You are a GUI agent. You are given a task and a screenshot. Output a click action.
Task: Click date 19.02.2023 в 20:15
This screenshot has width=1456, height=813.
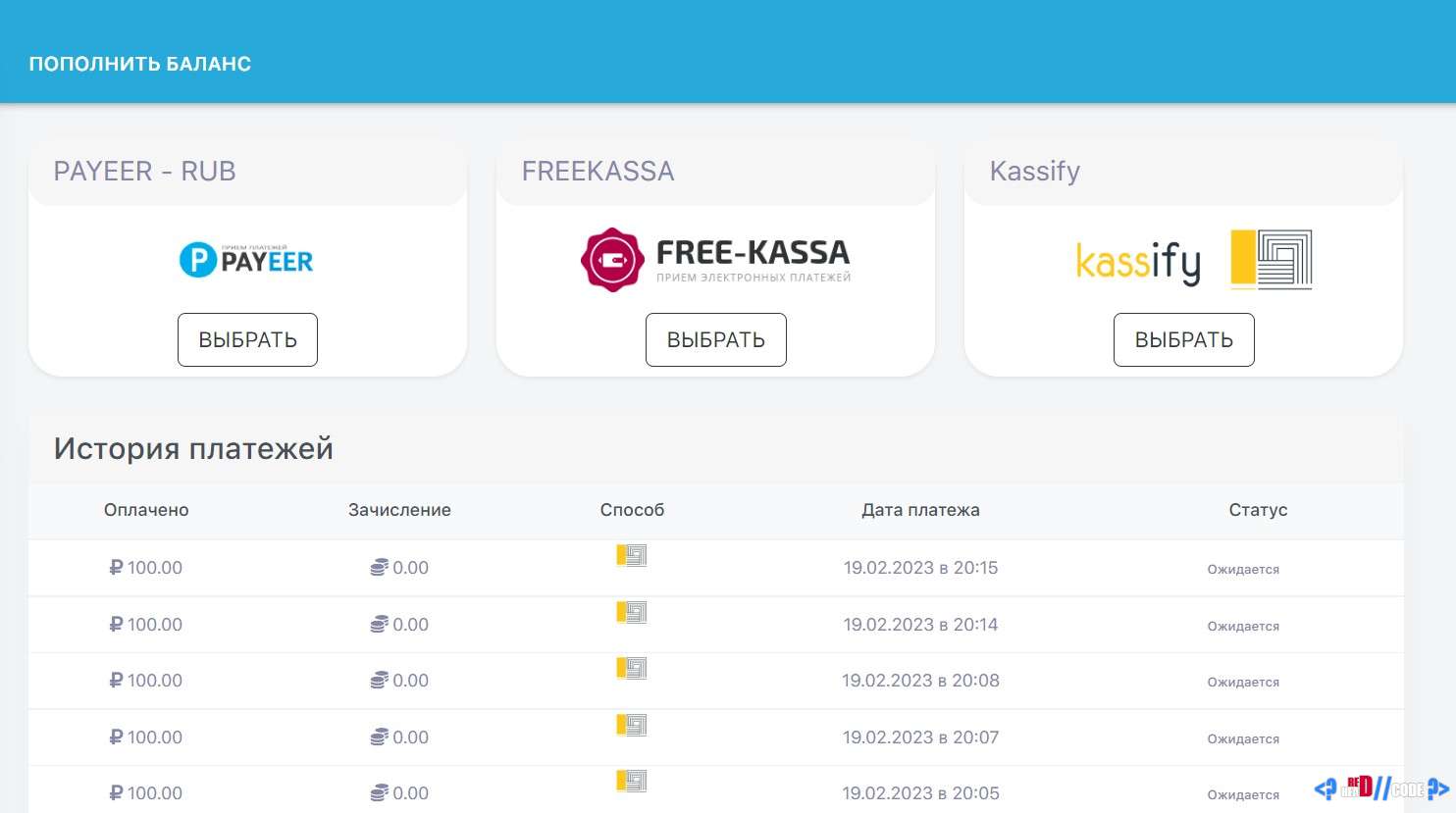920,568
